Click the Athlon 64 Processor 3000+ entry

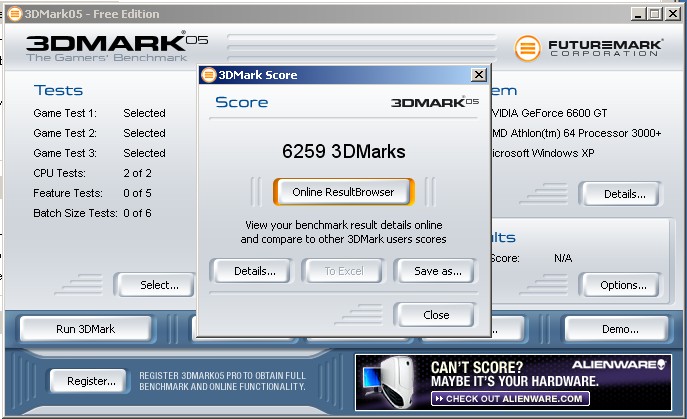[x=576, y=133]
